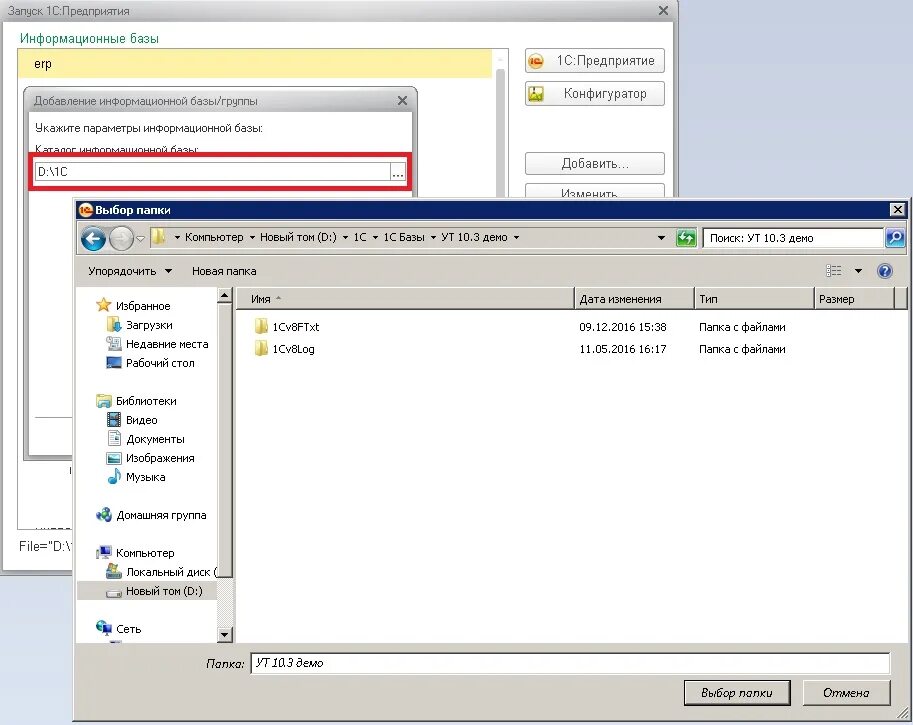Click the Конфигуратор button
The height and width of the screenshot is (725, 913).
click(594, 94)
